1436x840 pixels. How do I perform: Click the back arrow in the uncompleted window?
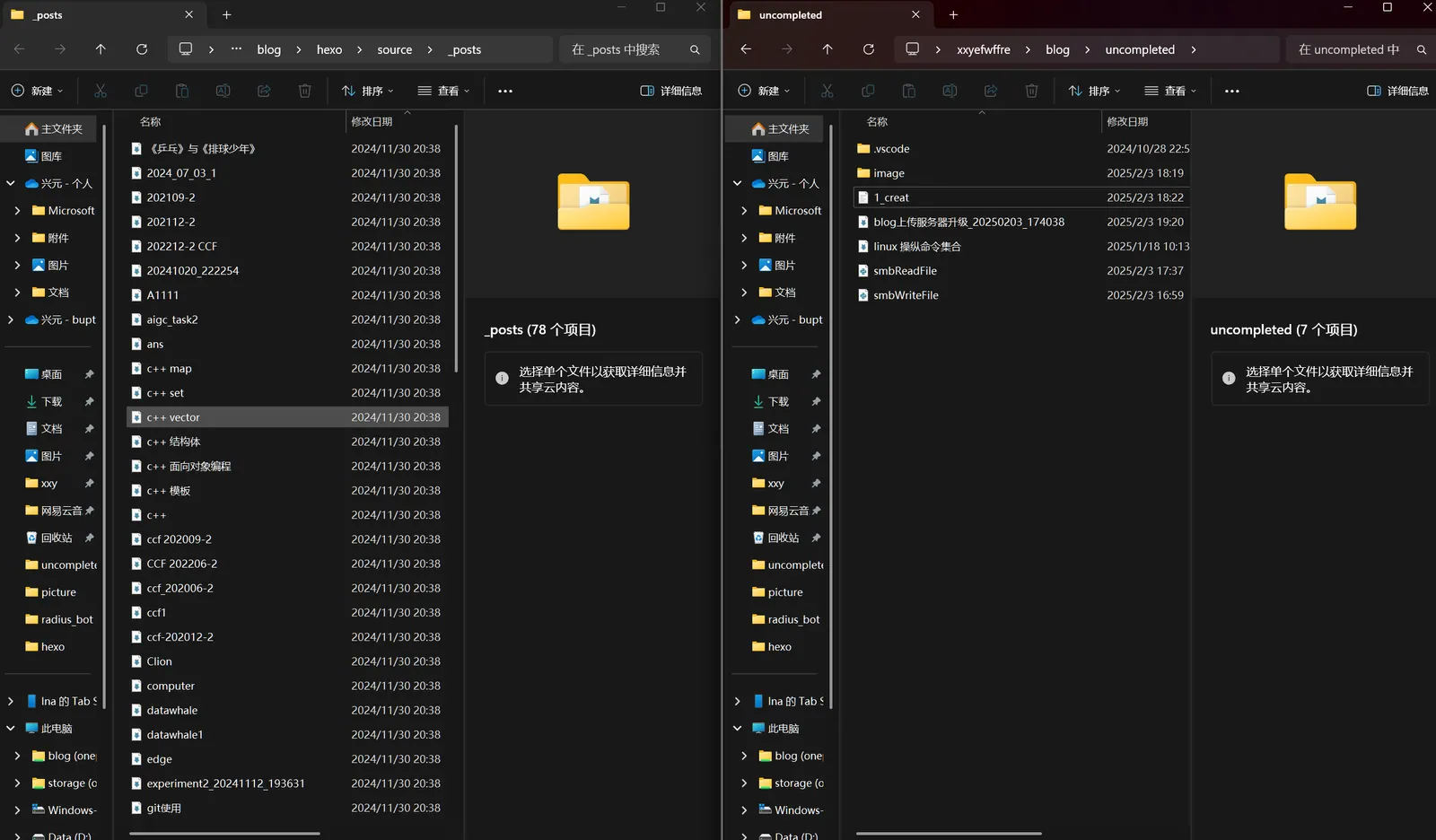point(746,49)
